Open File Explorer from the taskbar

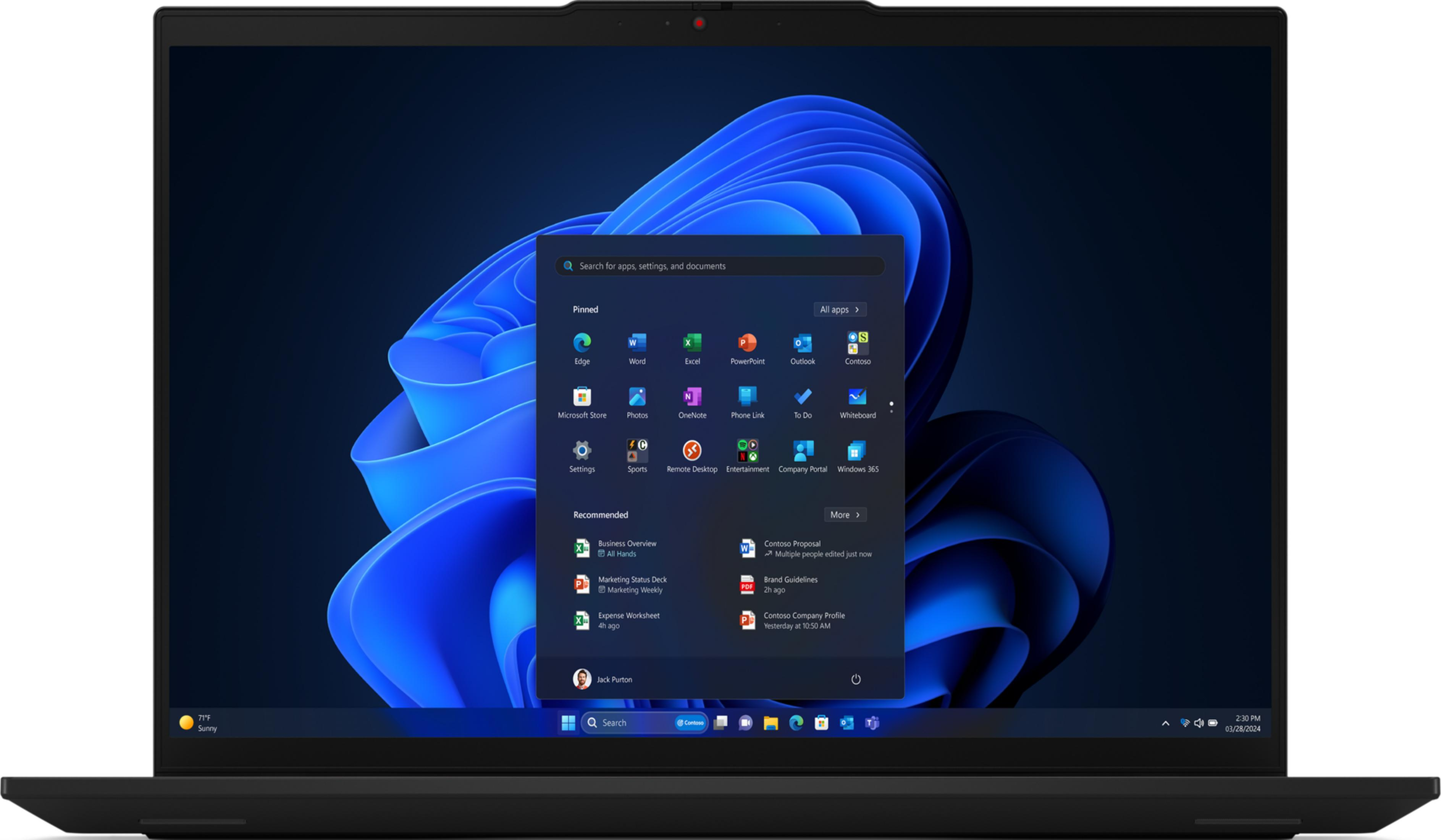click(771, 723)
